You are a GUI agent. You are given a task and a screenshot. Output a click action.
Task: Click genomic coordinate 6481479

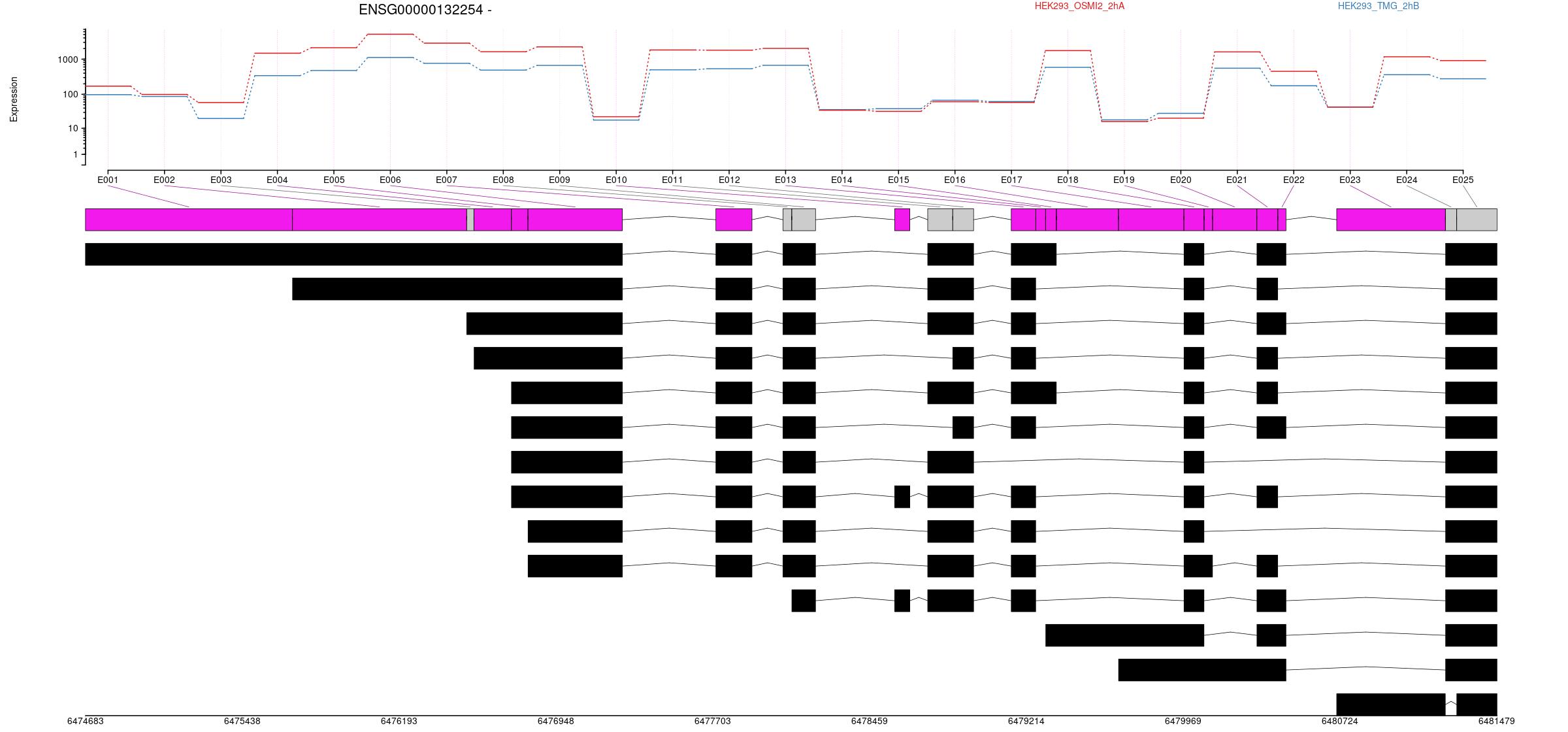click(x=1497, y=721)
